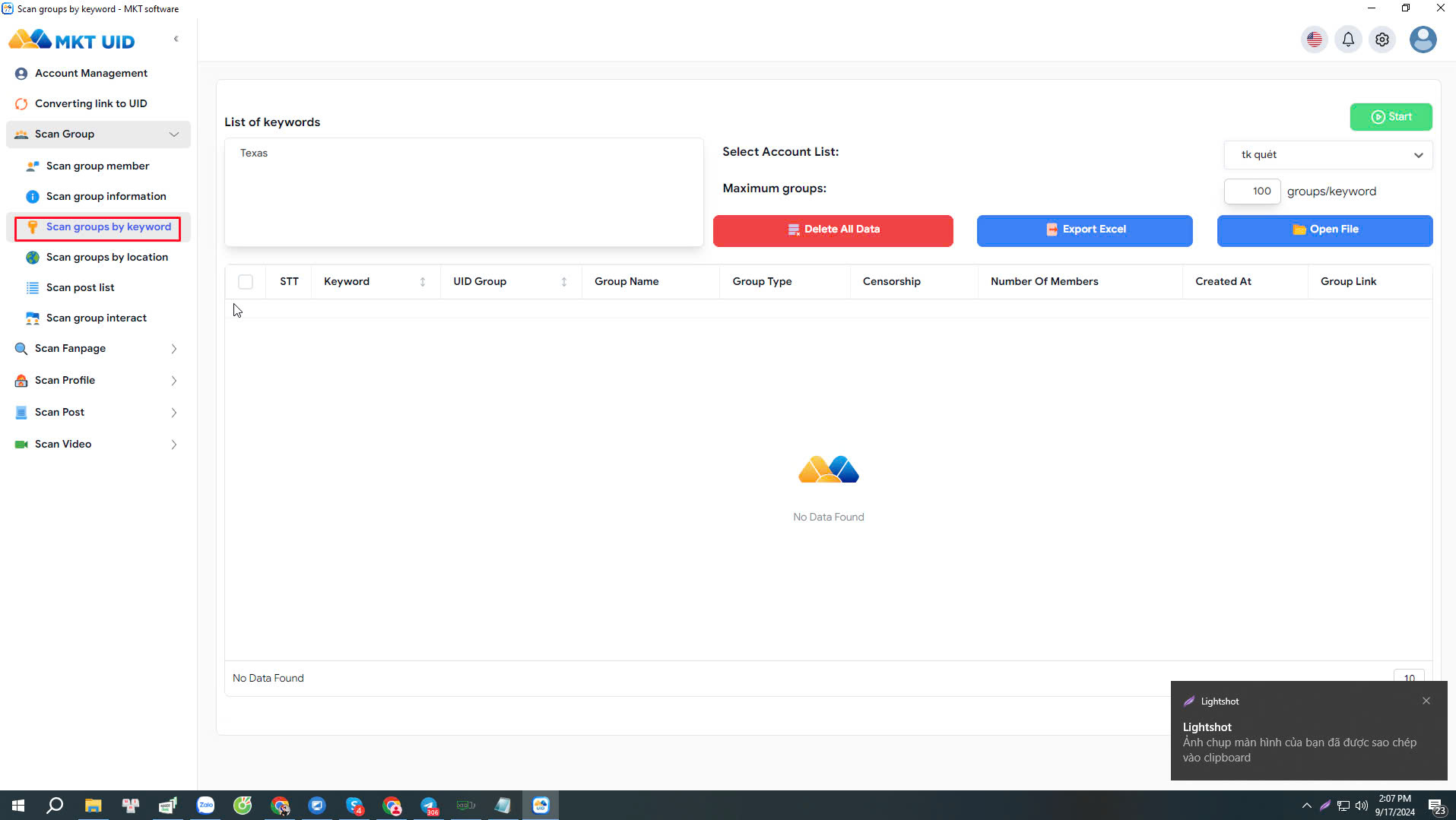1456x820 pixels.
Task: Open Windows Action Center
Action: pyautogui.click(x=1435, y=806)
